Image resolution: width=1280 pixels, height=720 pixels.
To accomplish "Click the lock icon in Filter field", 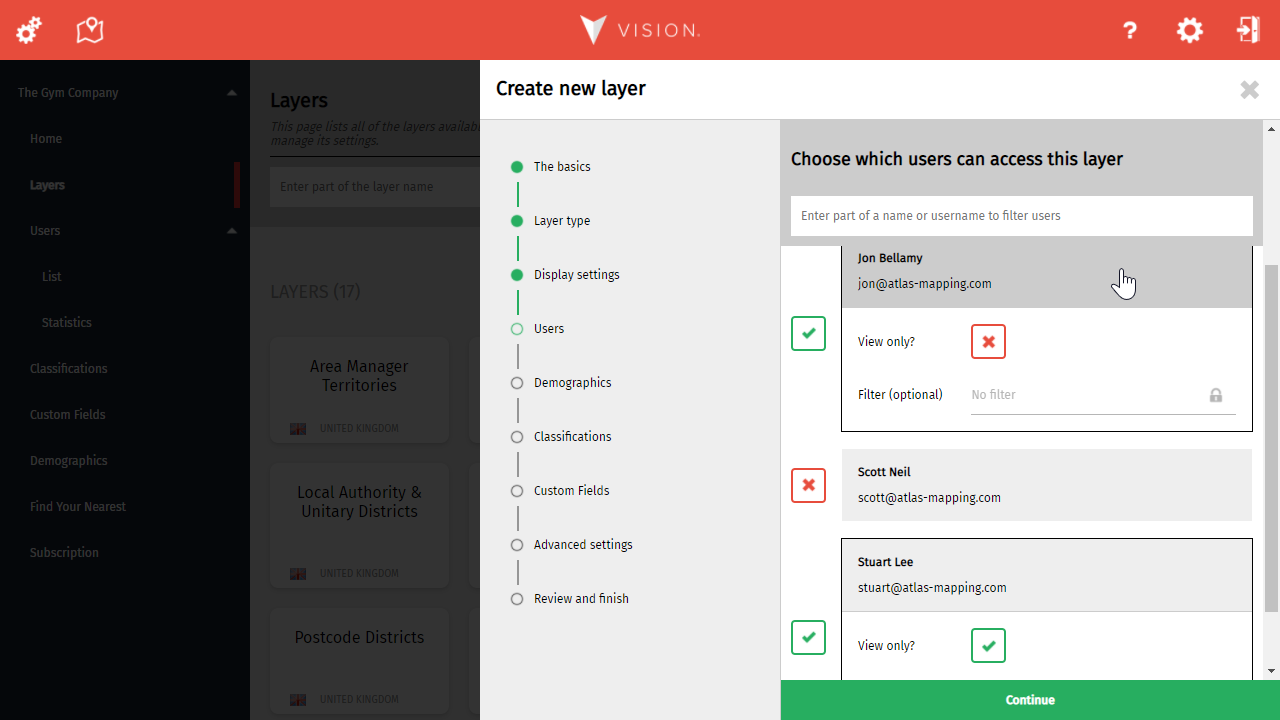I will (x=1215, y=395).
